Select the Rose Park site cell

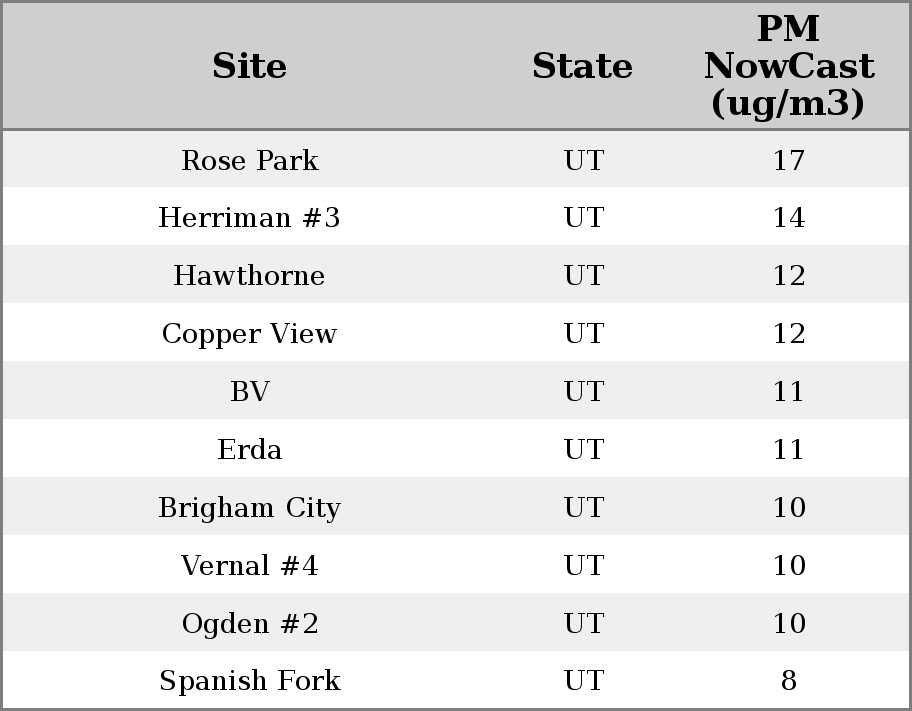249,160
